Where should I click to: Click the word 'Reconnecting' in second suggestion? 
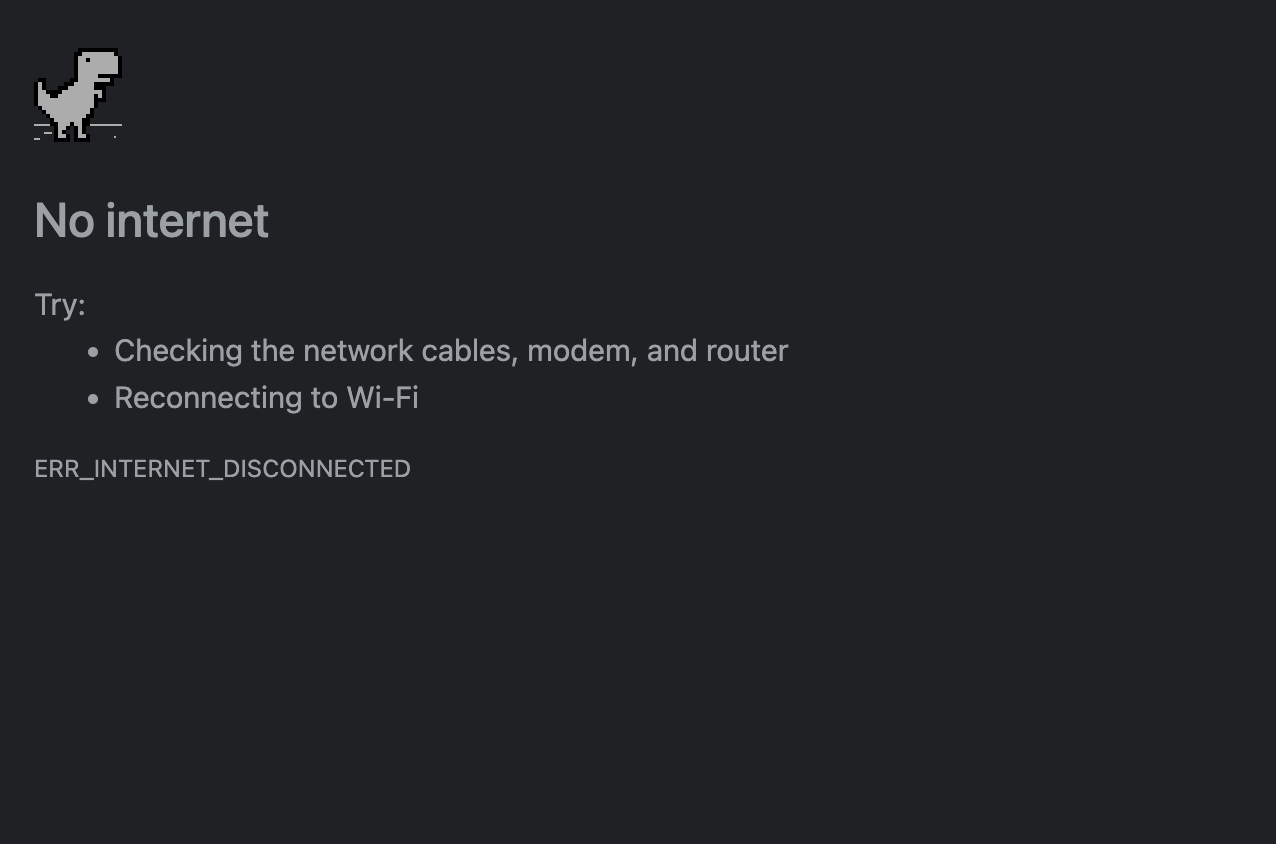coord(208,398)
